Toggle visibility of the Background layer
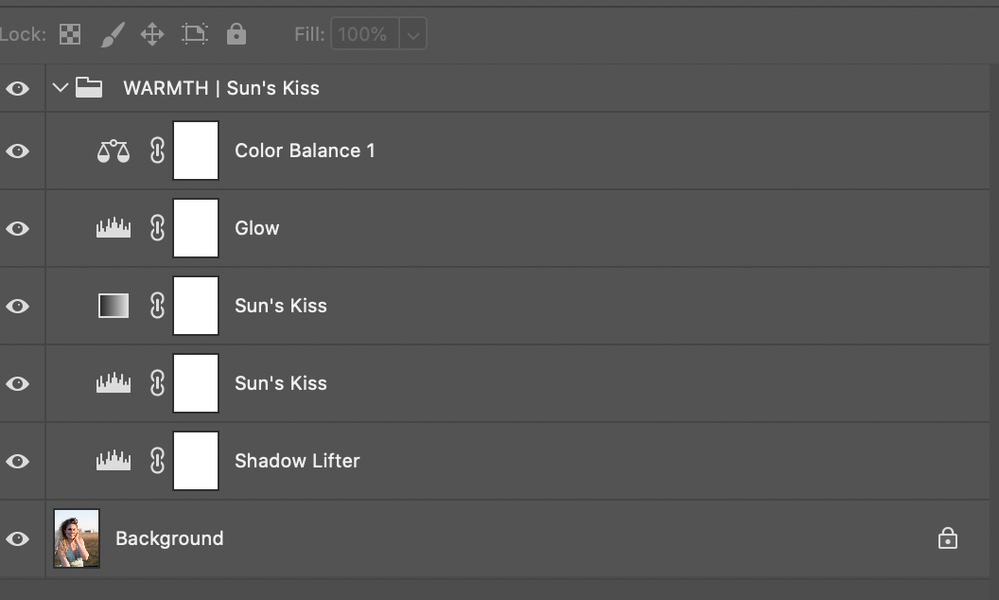This screenshot has width=999, height=600. tap(17, 539)
